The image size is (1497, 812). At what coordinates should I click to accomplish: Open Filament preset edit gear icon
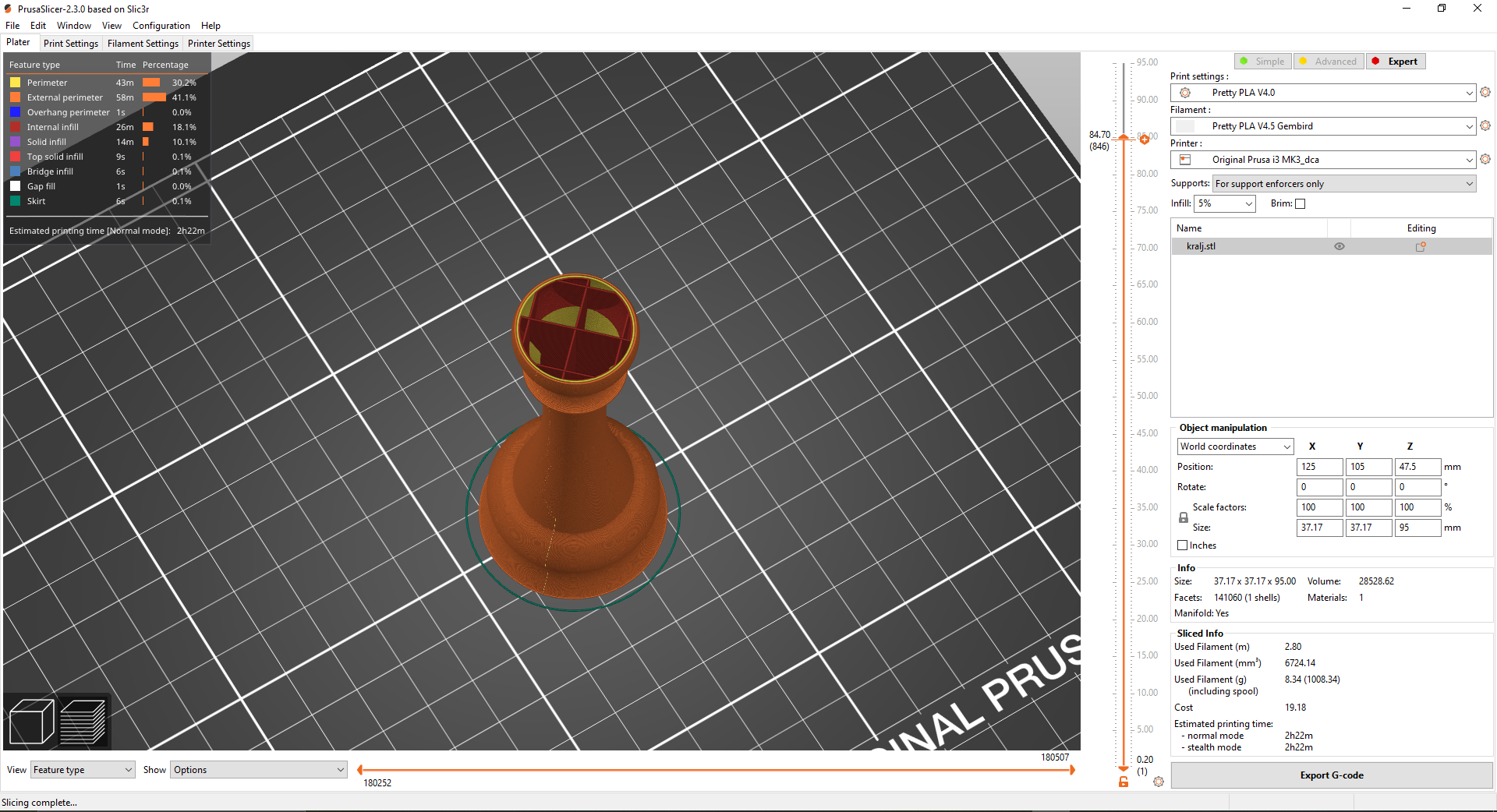click(1485, 125)
